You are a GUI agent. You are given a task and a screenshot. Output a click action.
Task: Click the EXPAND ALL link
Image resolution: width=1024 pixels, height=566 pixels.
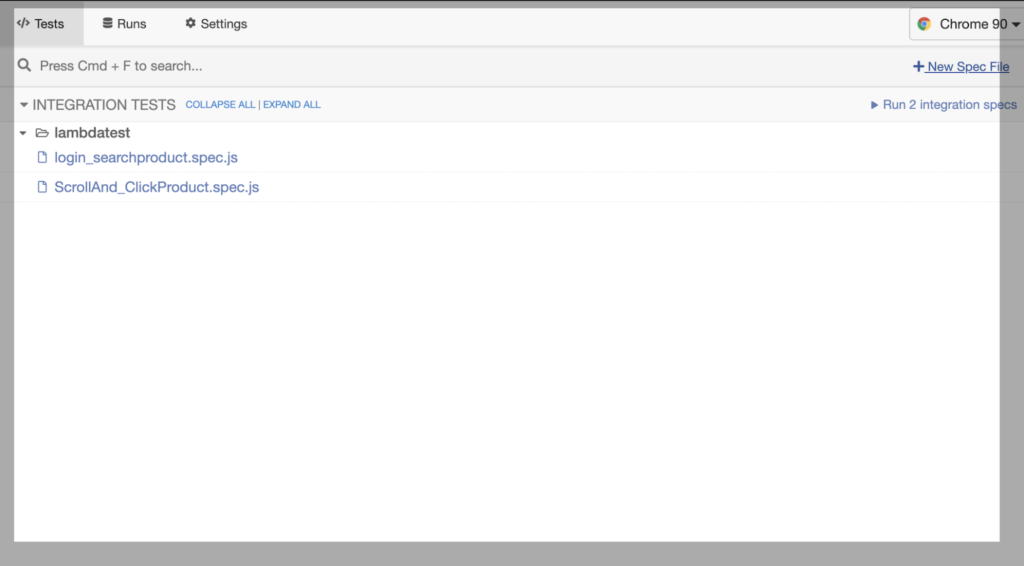[292, 104]
